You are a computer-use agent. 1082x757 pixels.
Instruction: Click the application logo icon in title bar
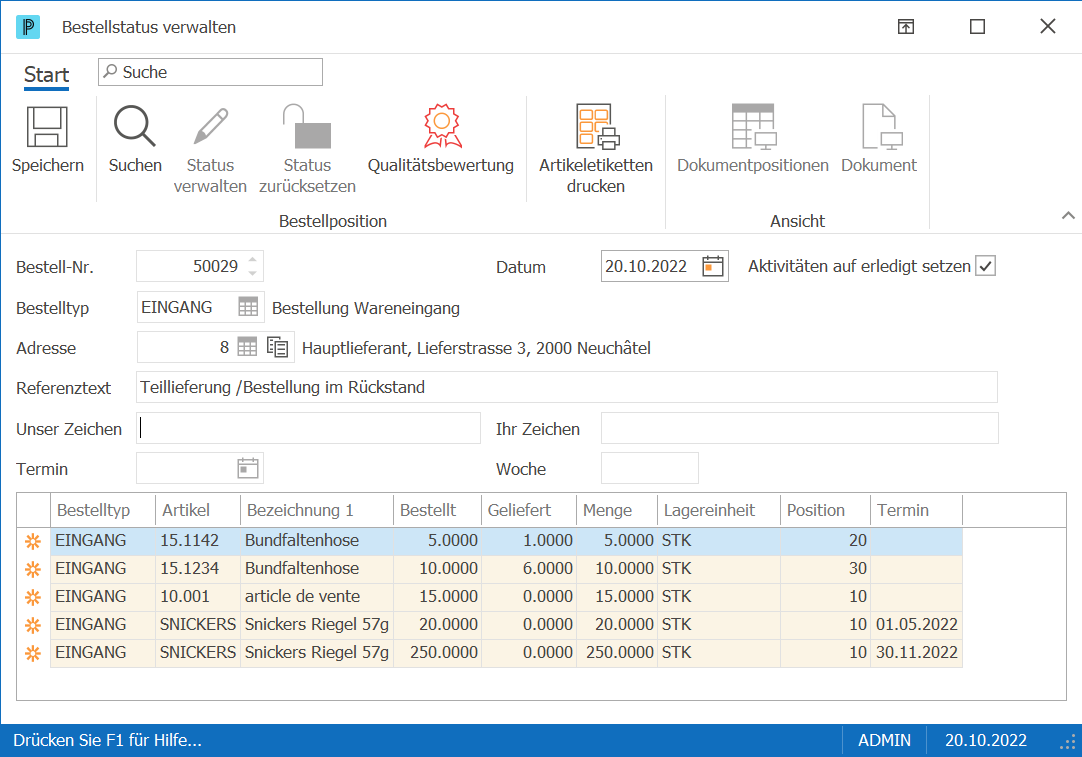click(28, 27)
